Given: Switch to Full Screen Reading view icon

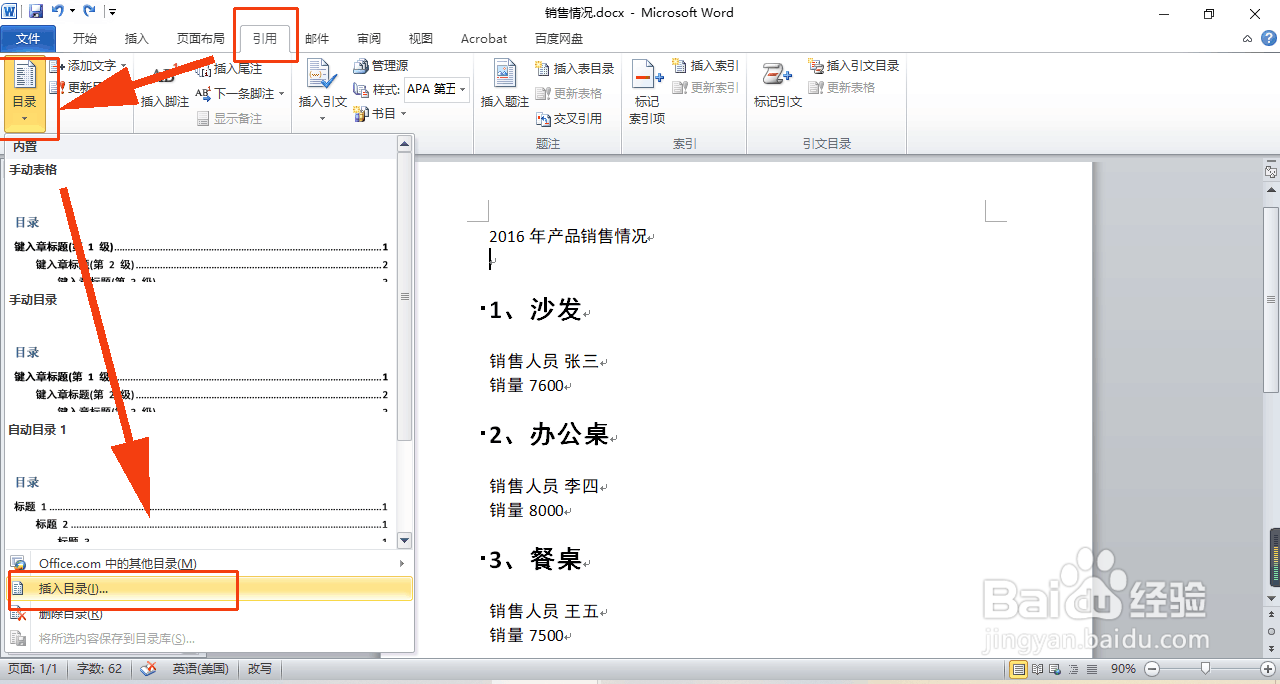Looking at the screenshot, I should (1038, 669).
